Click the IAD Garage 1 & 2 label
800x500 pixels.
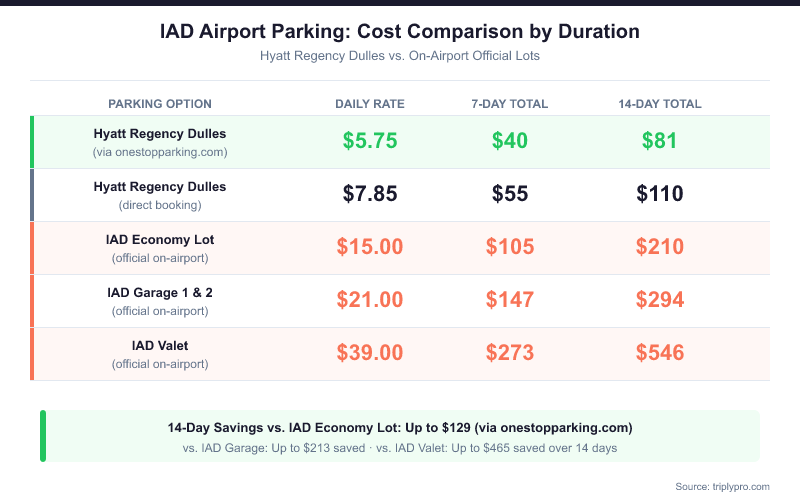tap(160, 301)
